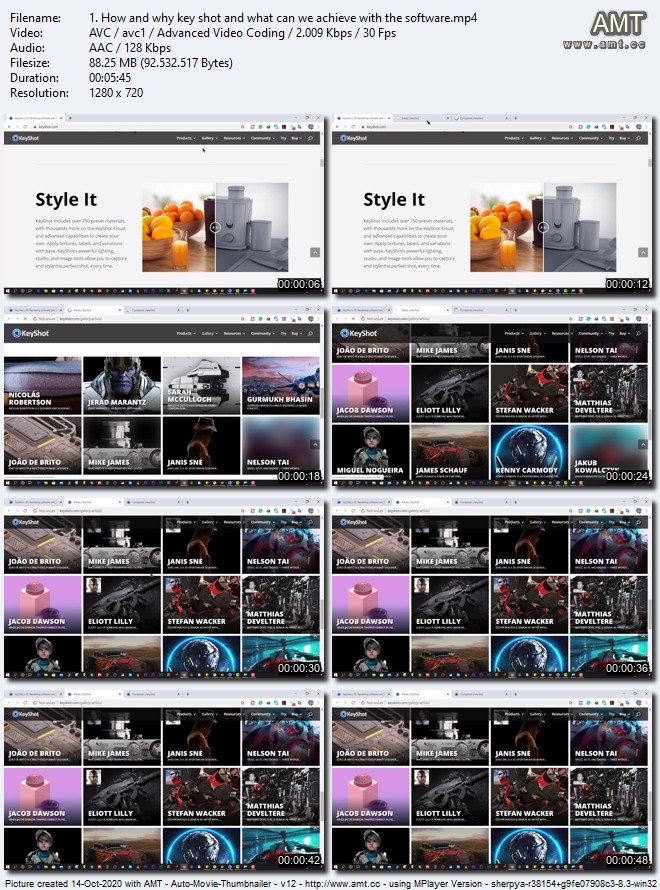
Task: Open Jerad Marantz tile in the 00:00:18 frame
Action: [122, 385]
